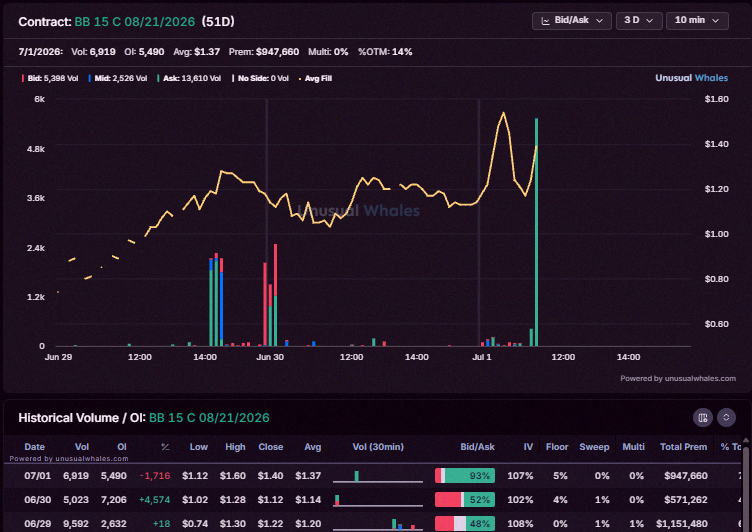Click the 107% IV cell
The image size is (752, 532).
[x=520, y=475]
